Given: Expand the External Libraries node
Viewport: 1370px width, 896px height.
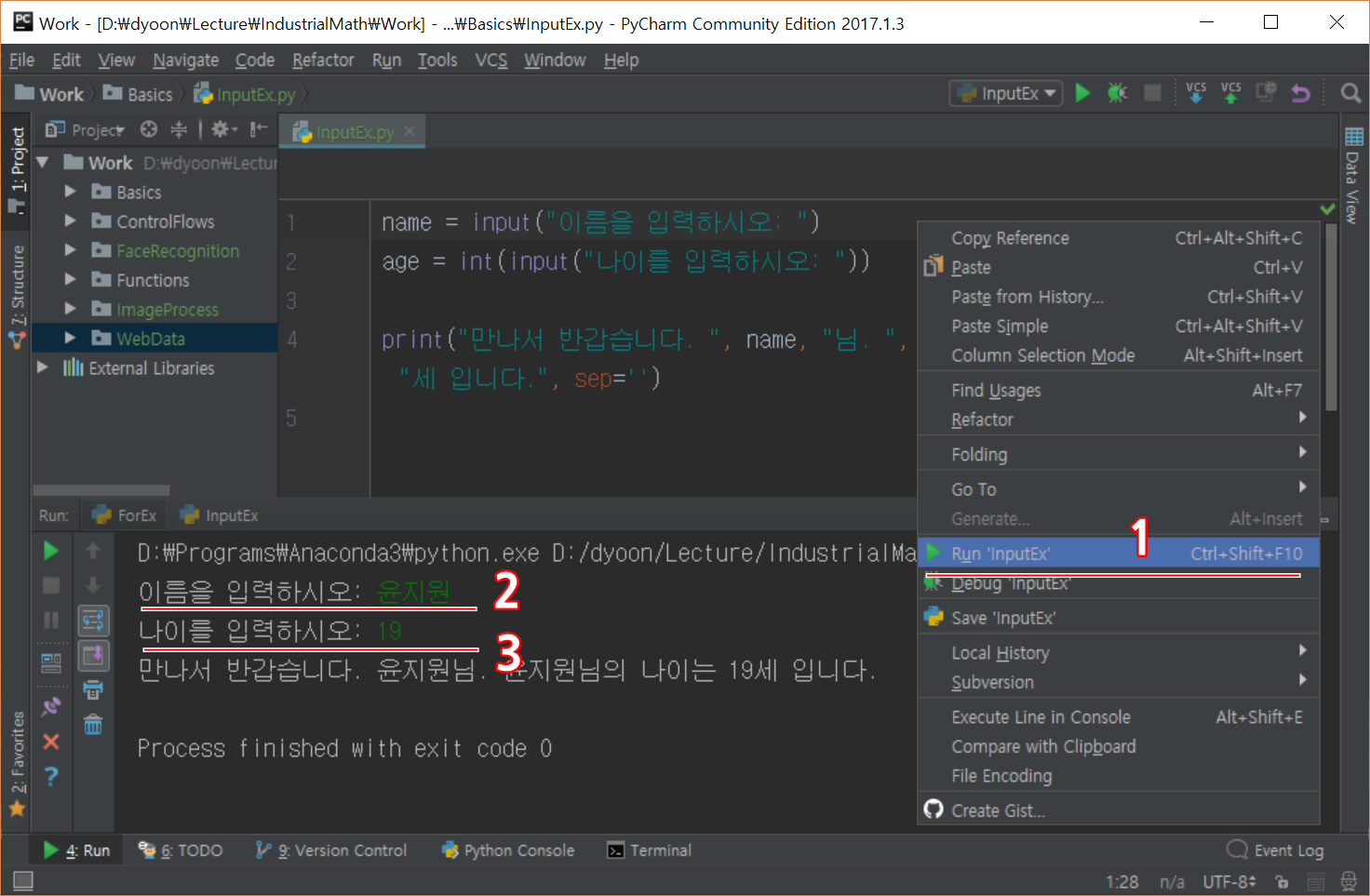Looking at the screenshot, I should 42,368.
